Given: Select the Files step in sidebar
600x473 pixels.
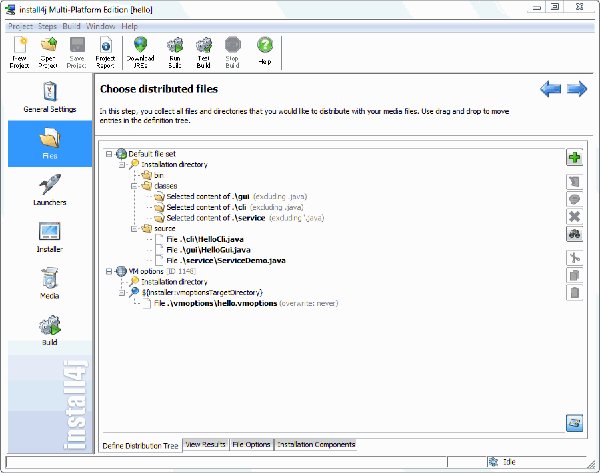Looking at the screenshot, I should [x=50, y=144].
